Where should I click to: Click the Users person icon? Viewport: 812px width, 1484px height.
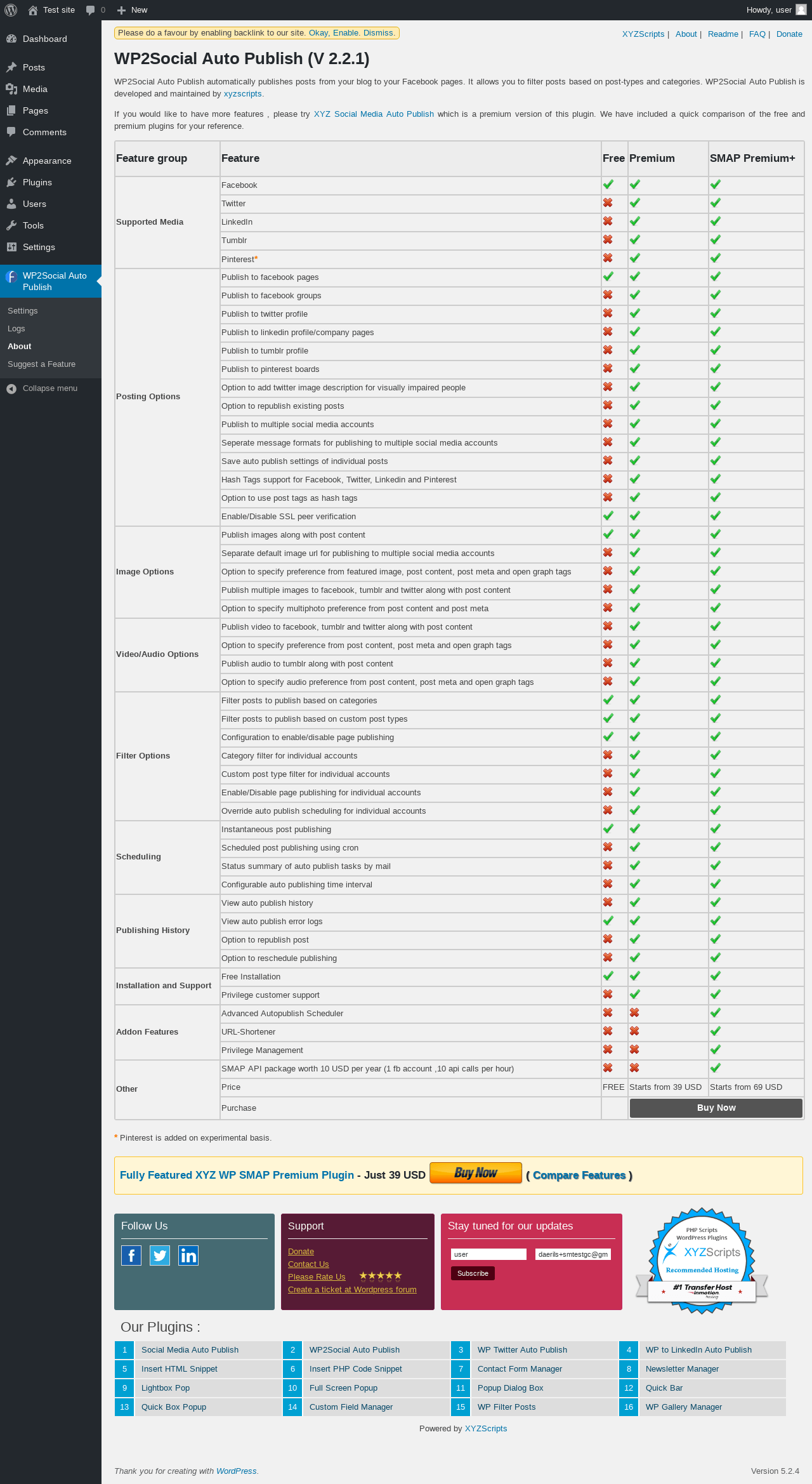point(11,204)
